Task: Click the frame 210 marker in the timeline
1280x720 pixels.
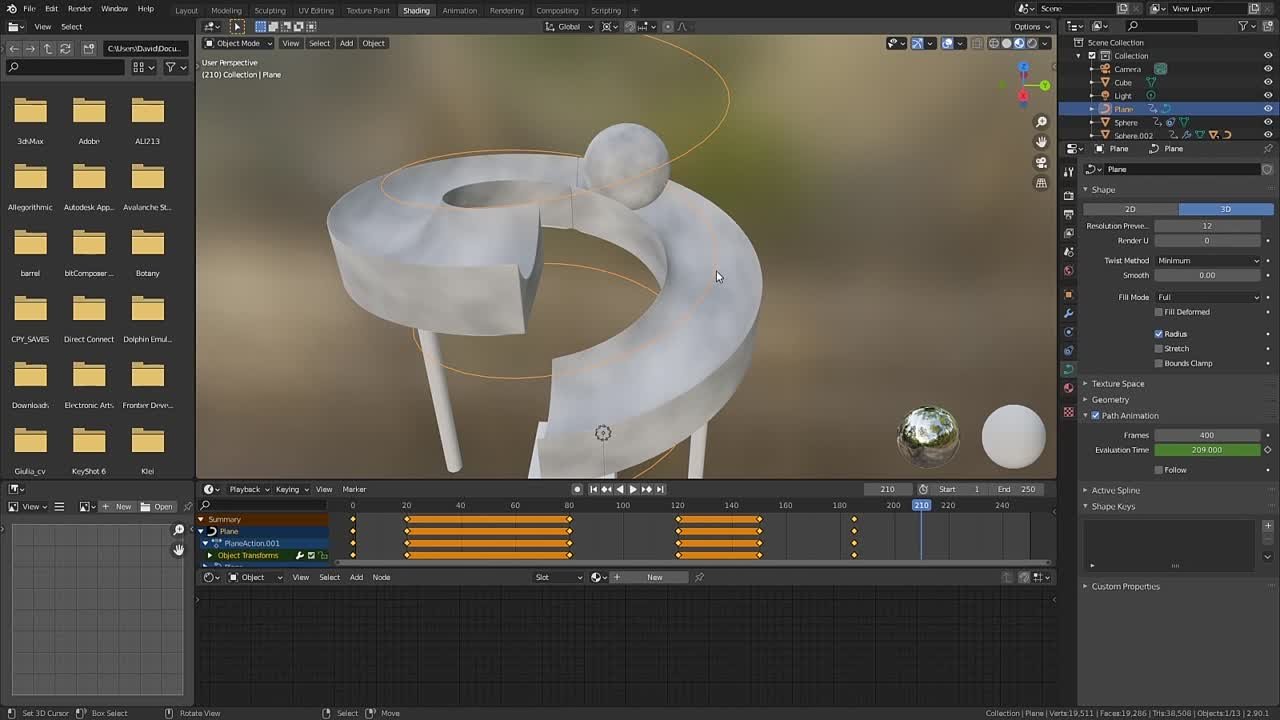Action: pos(920,505)
